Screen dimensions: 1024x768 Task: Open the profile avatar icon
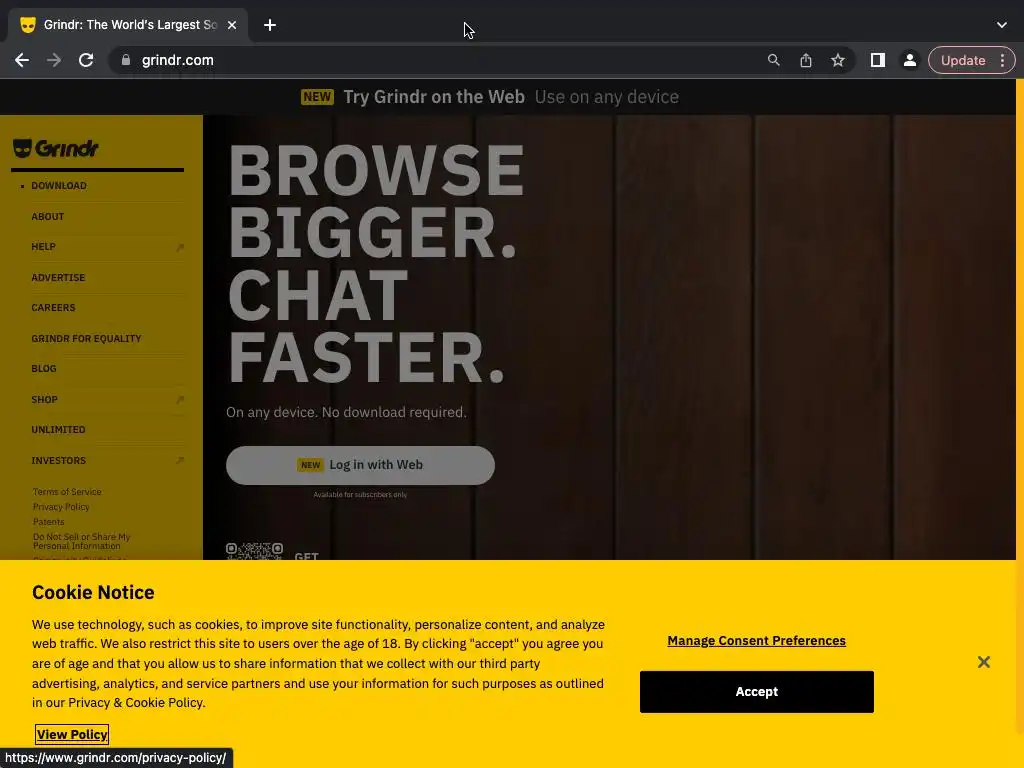point(909,60)
